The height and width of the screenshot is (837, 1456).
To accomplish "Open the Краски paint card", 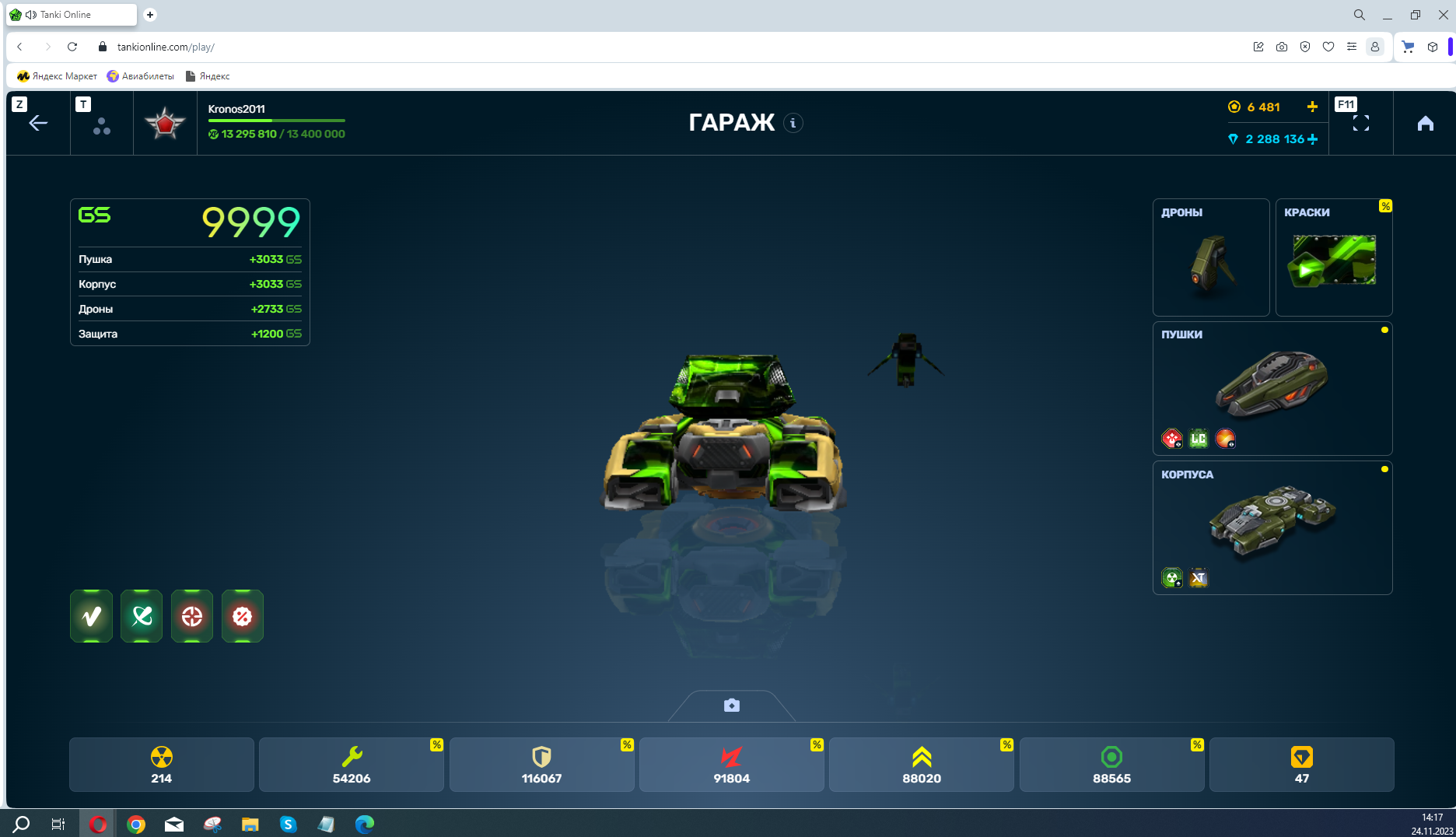I will pos(1334,257).
